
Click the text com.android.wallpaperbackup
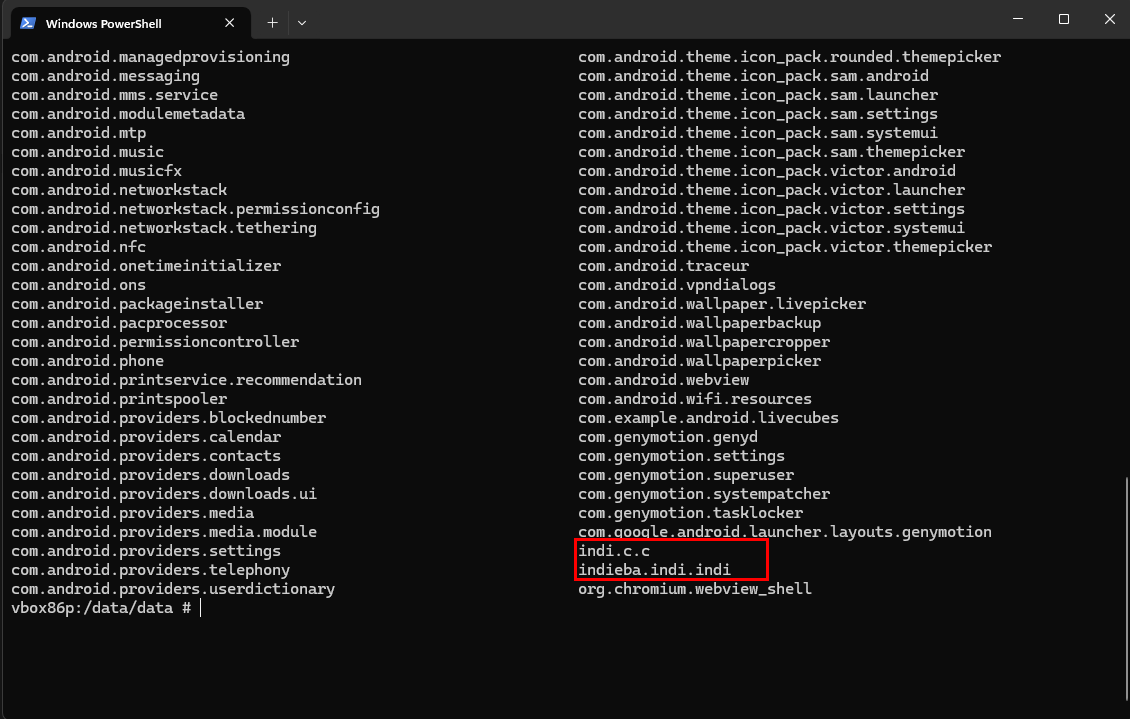(x=700, y=323)
